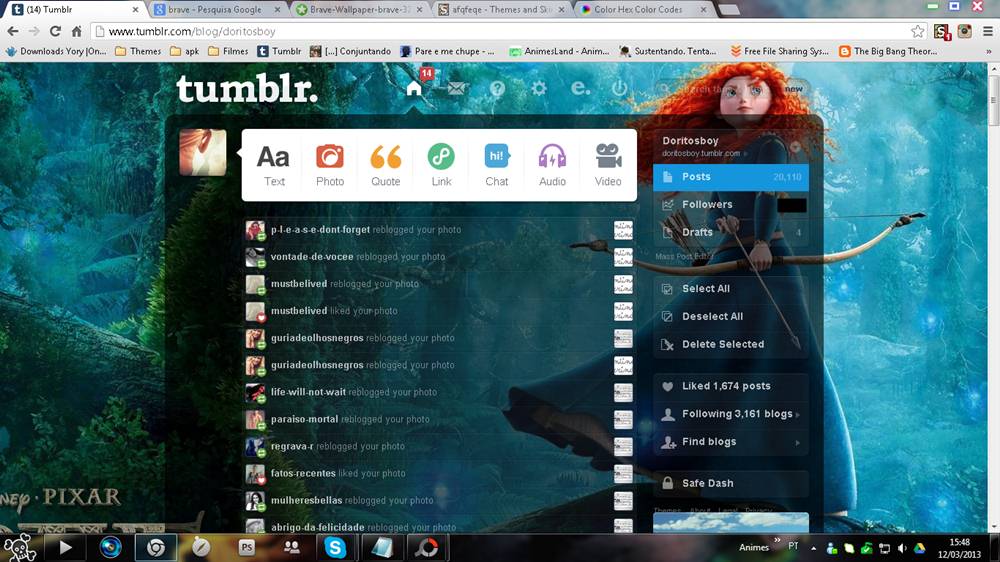The height and width of the screenshot is (562, 1000).
Task: Toggle the Safe Dash lock option
Action: 731,484
